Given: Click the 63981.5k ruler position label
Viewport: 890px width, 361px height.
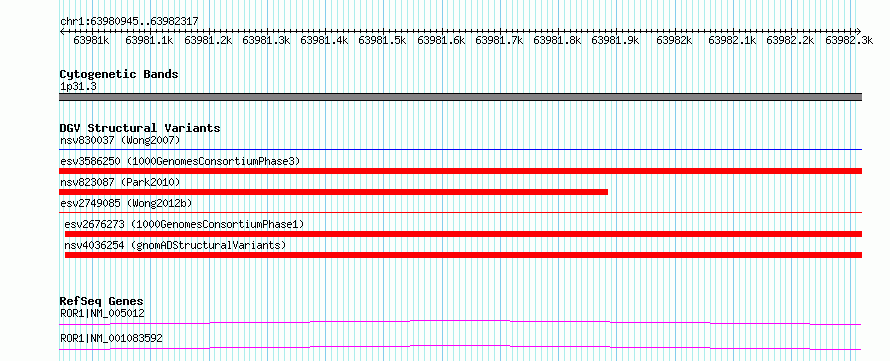Looking at the screenshot, I should [382, 40].
